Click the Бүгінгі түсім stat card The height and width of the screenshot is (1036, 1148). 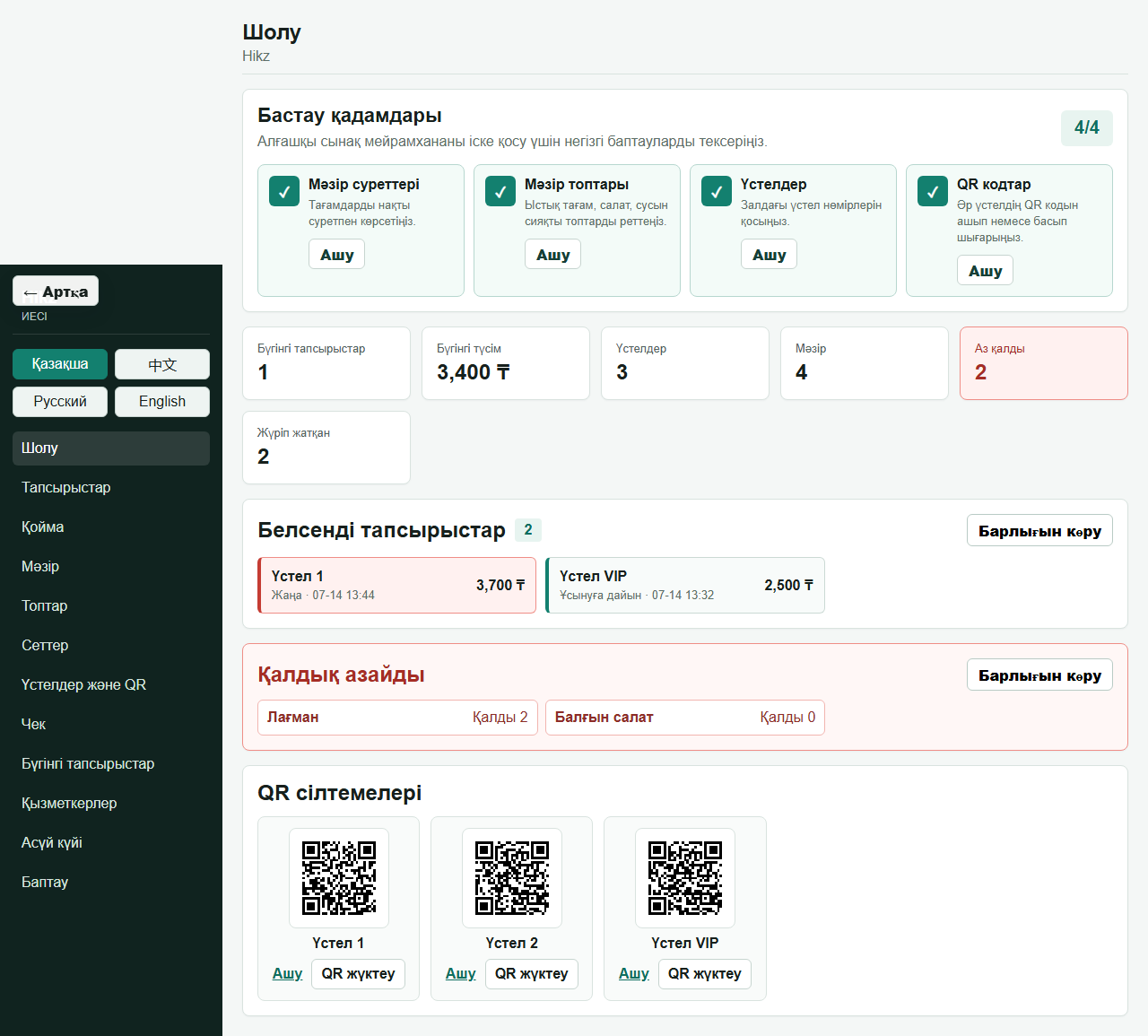506,363
